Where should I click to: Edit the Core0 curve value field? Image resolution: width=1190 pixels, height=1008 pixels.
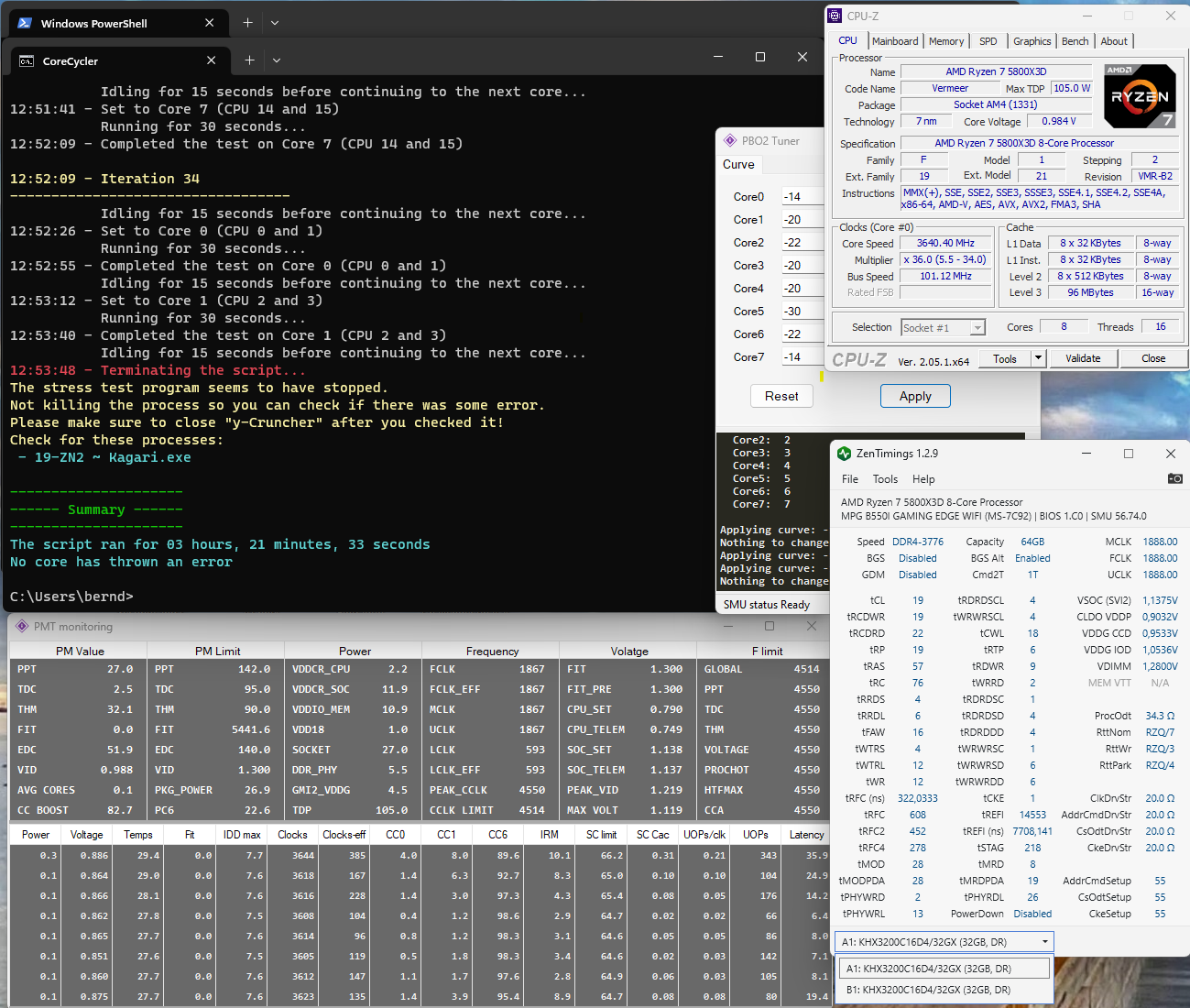(x=803, y=197)
